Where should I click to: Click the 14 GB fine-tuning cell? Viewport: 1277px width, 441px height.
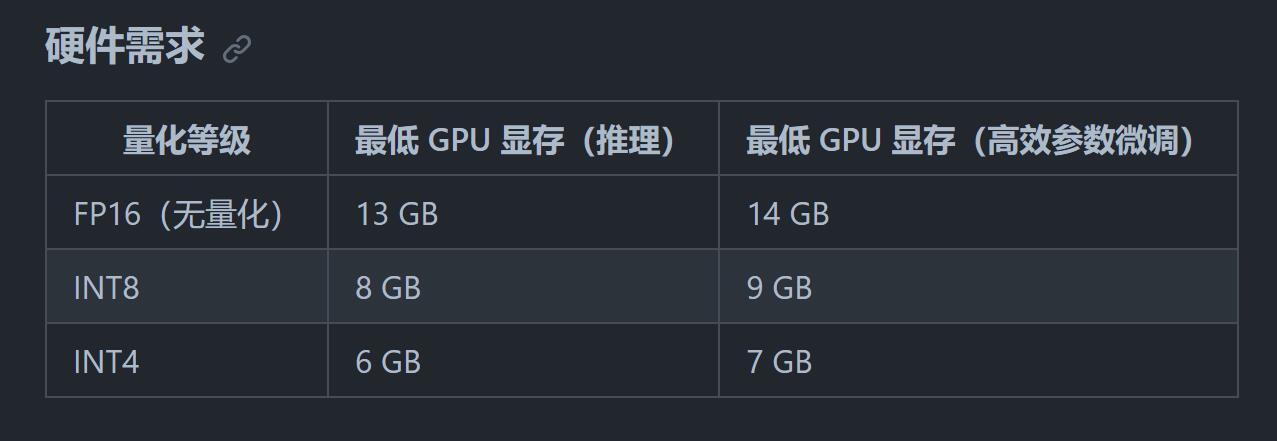pyautogui.click(x=788, y=214)
